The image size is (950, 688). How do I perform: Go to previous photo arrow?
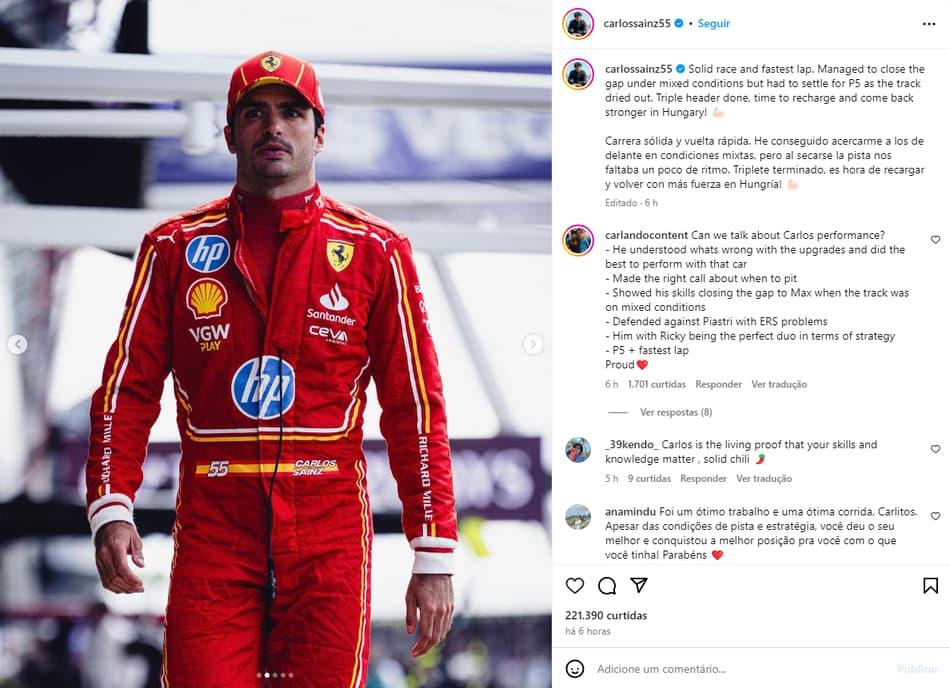[x=18, y=344]
